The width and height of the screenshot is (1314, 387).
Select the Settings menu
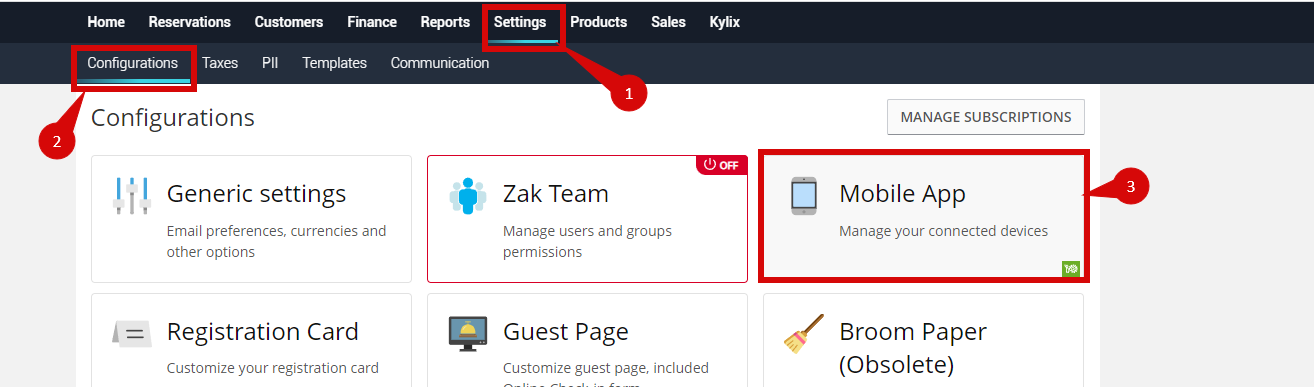[x=520, y=22]
